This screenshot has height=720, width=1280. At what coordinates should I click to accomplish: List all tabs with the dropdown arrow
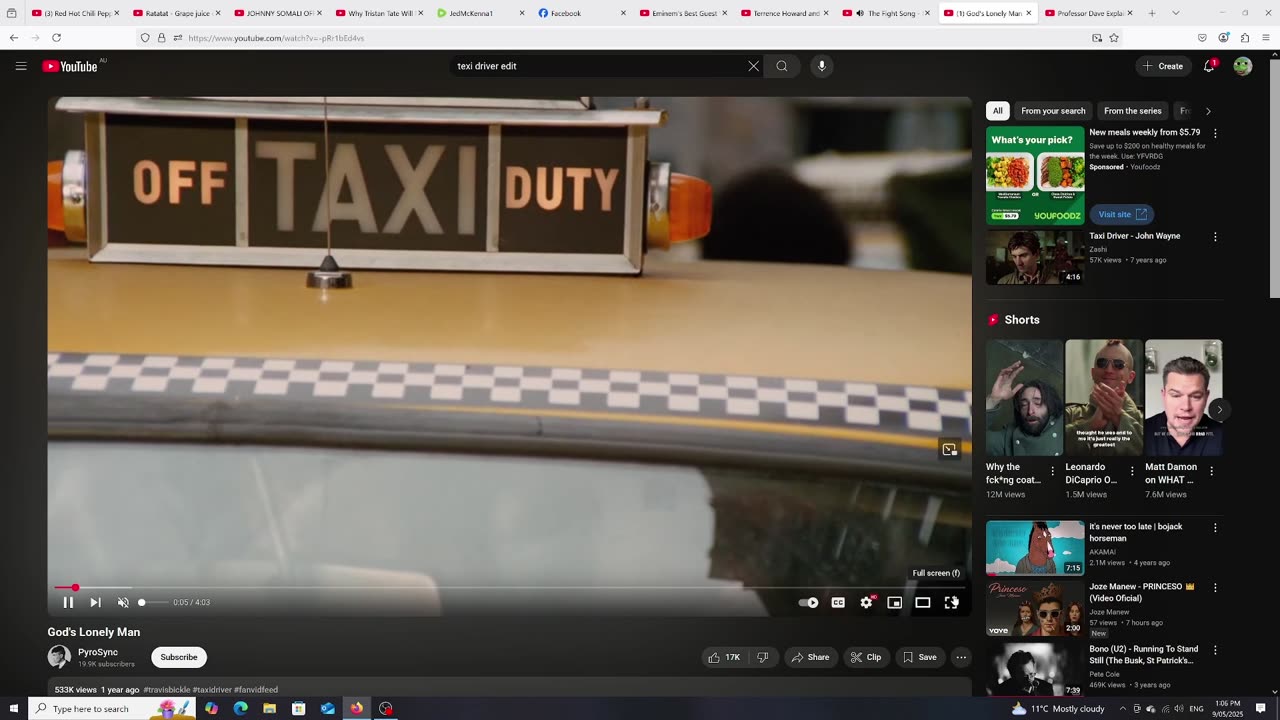[x=1175, y=13]
